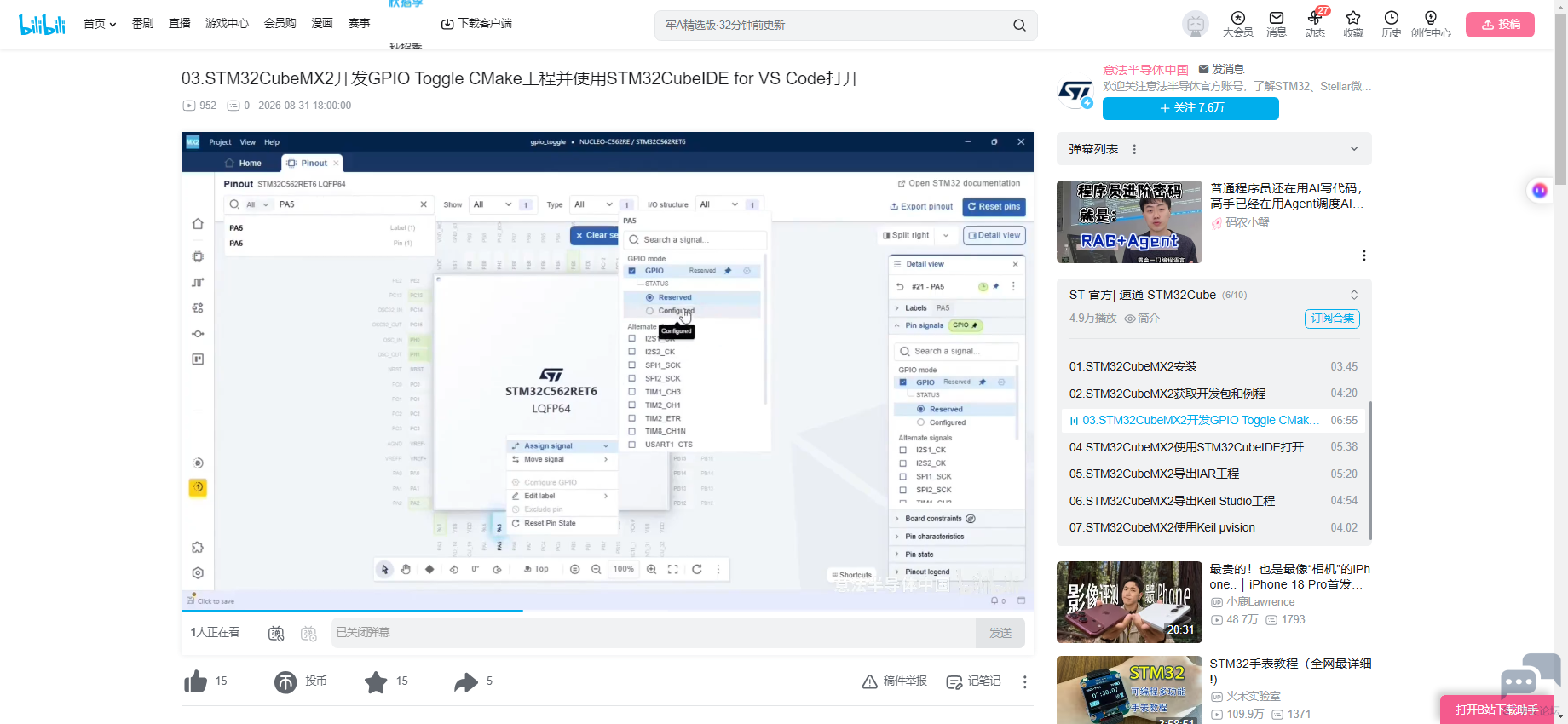Focus the top search box
Image resolution: width=1568 pixels, height=724 pixels.
(835, 26)
